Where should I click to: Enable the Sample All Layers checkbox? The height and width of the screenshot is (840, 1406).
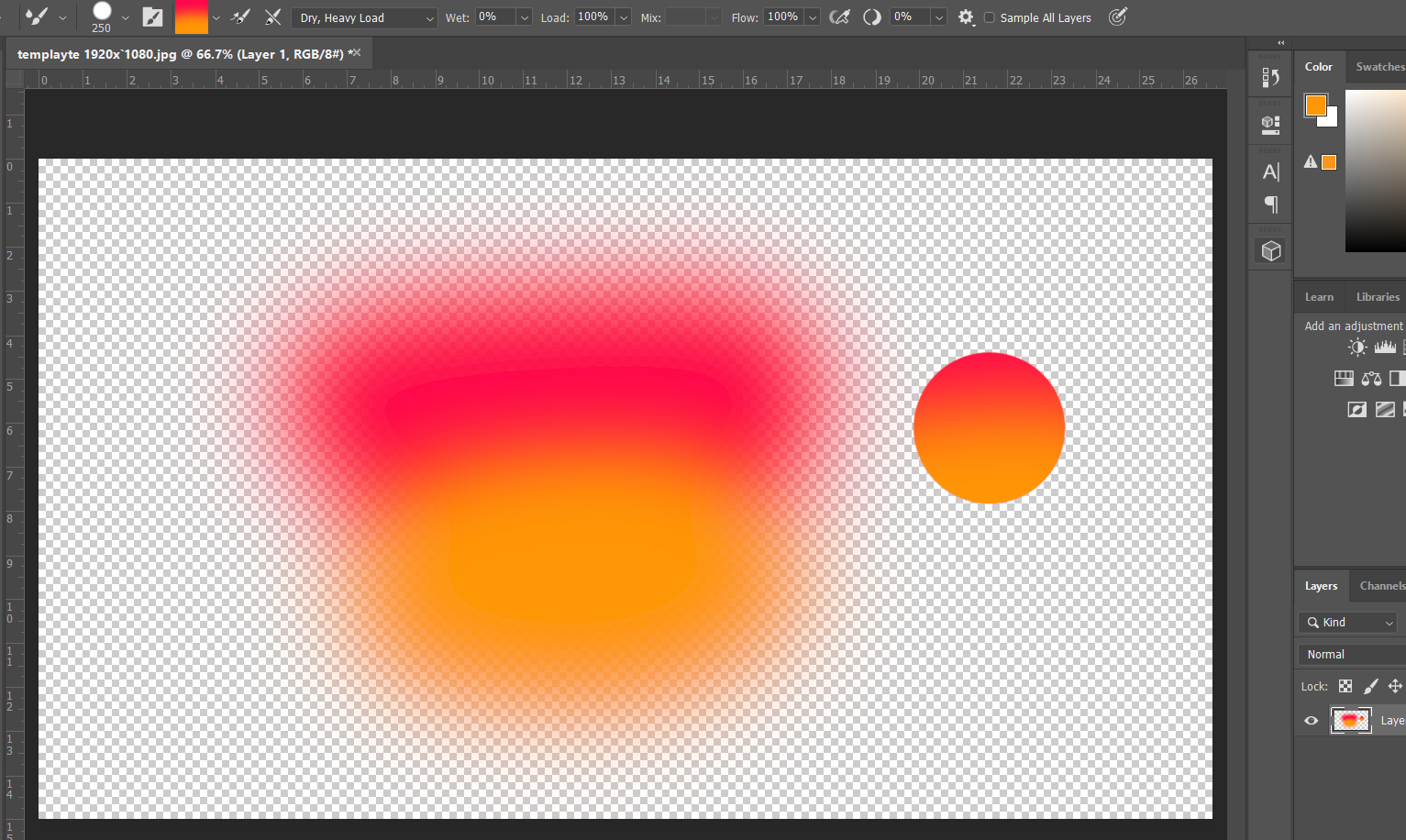pos(989,17)
